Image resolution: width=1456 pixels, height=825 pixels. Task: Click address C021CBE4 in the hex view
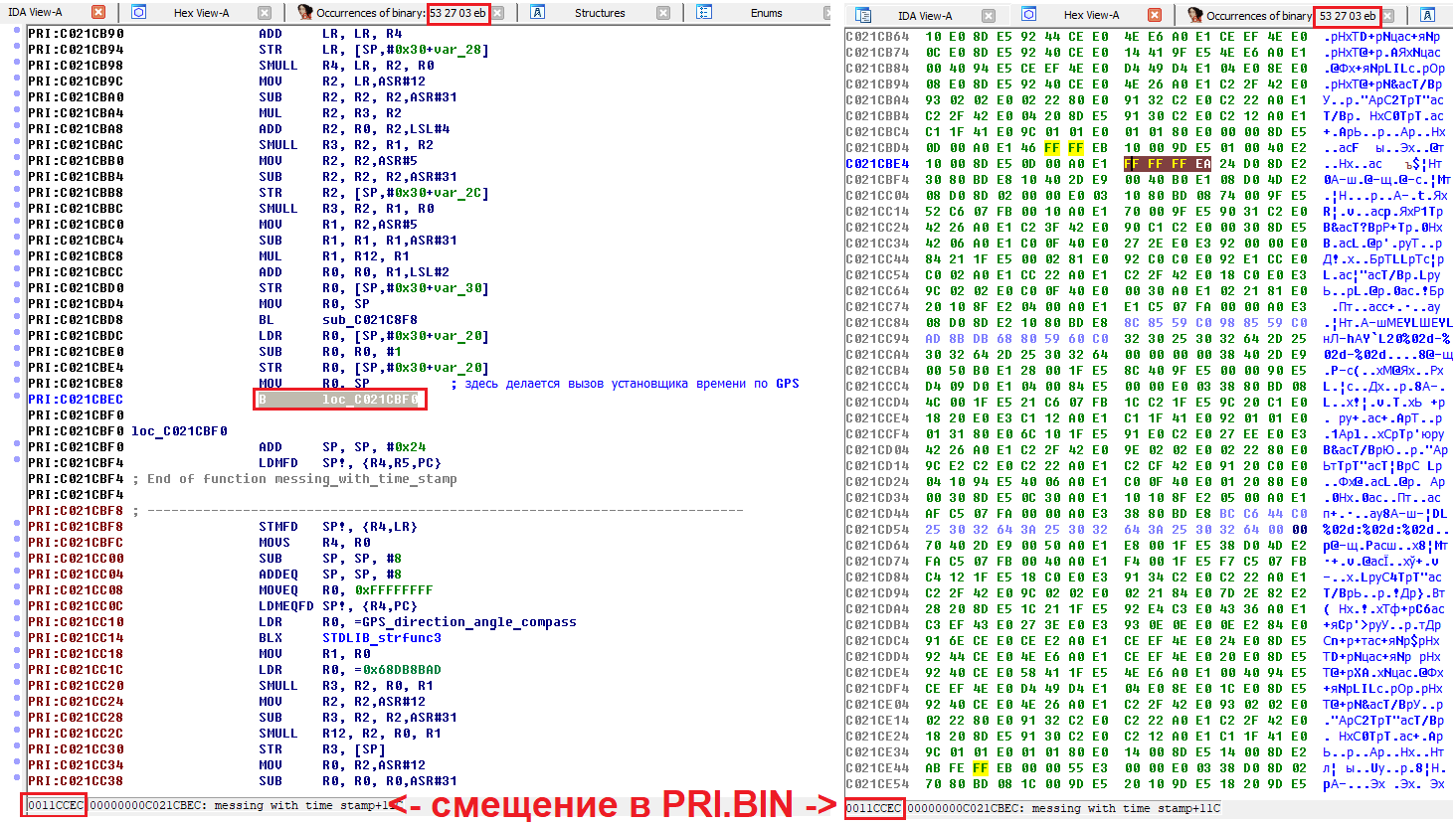pos(876,164)
